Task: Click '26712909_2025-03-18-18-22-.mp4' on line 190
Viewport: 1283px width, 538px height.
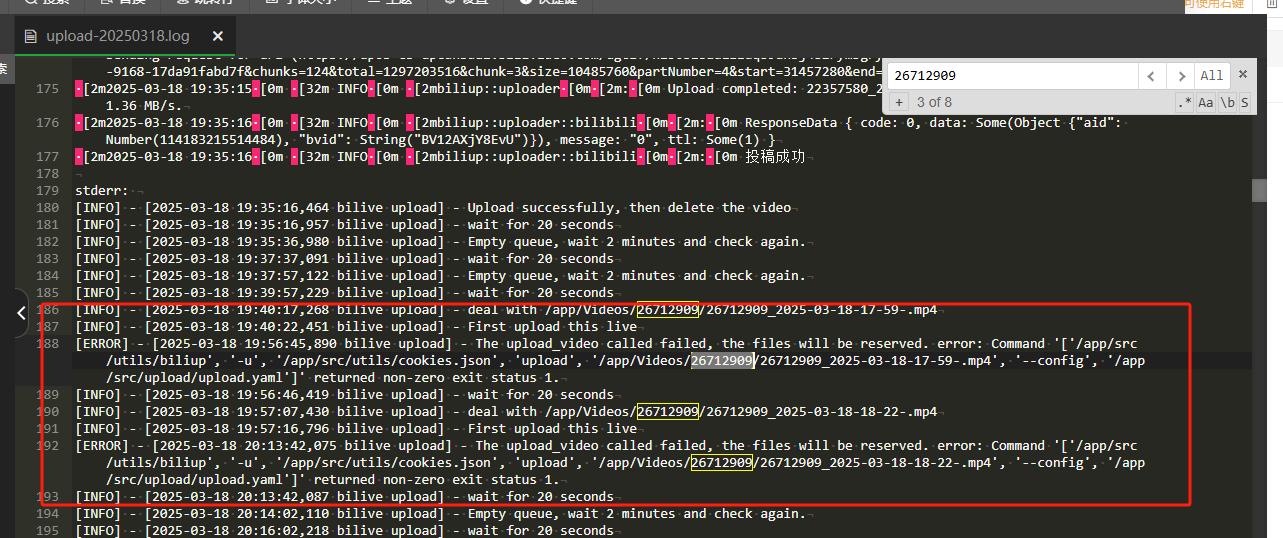Action: 822,411
